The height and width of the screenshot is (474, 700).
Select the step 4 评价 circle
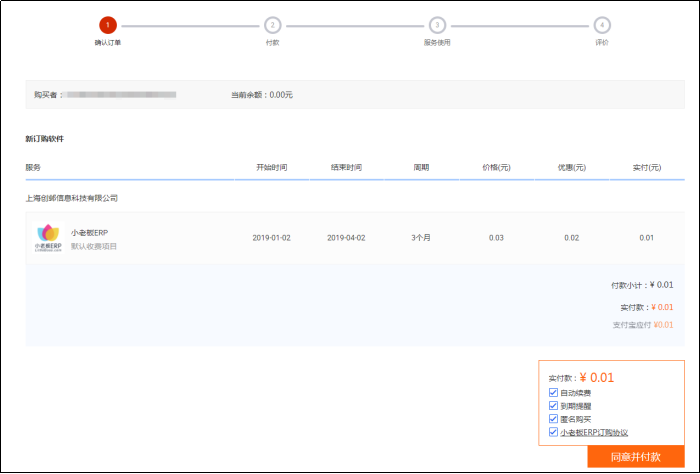point(601,24)
